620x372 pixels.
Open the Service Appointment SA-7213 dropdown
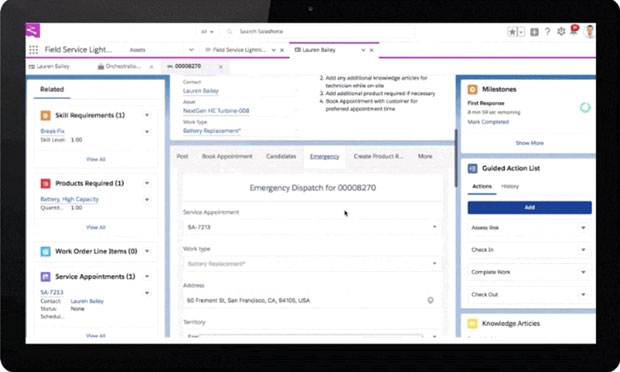click(x=312, y=227)
